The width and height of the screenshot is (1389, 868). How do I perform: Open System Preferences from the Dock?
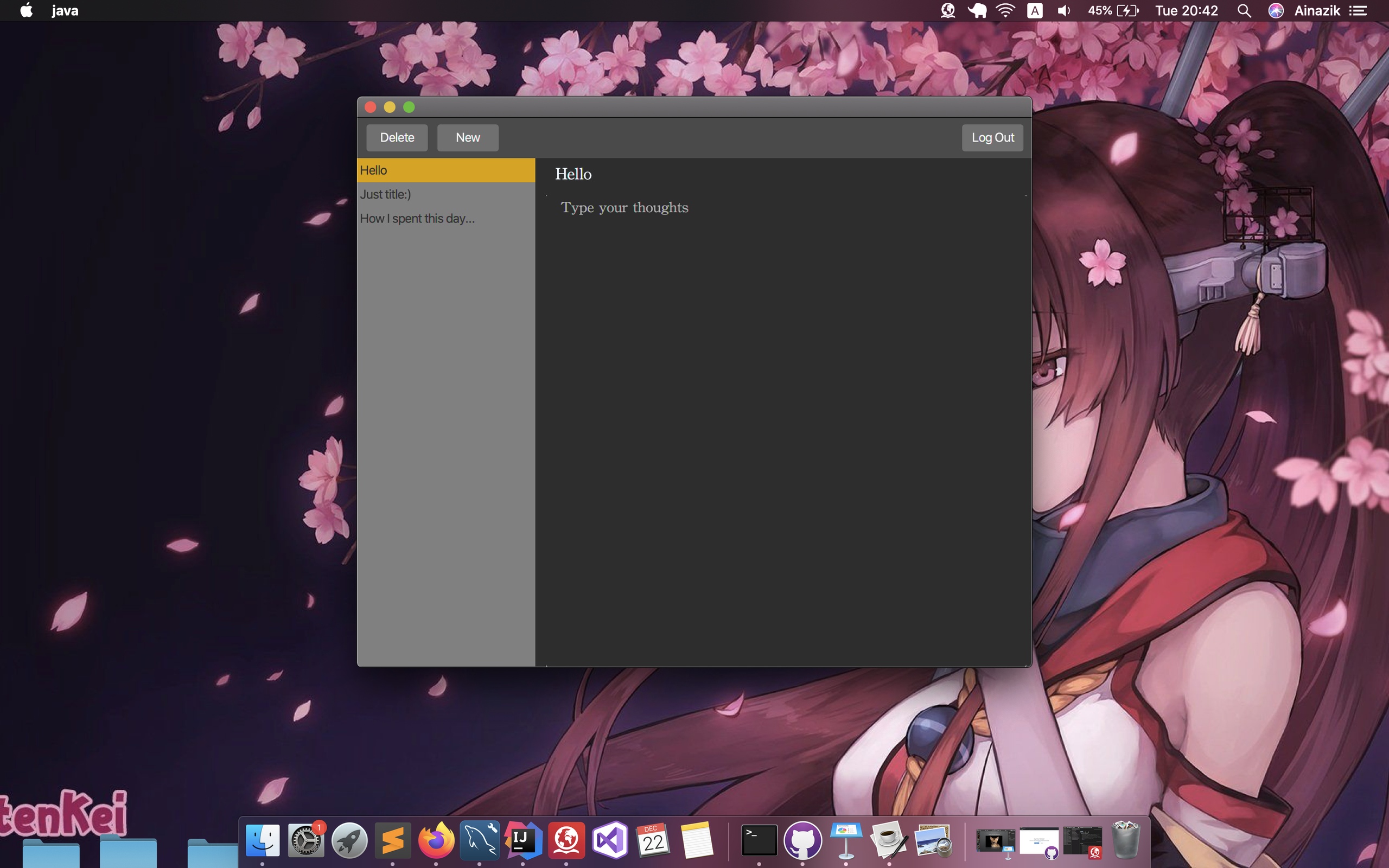pos(306,841)
